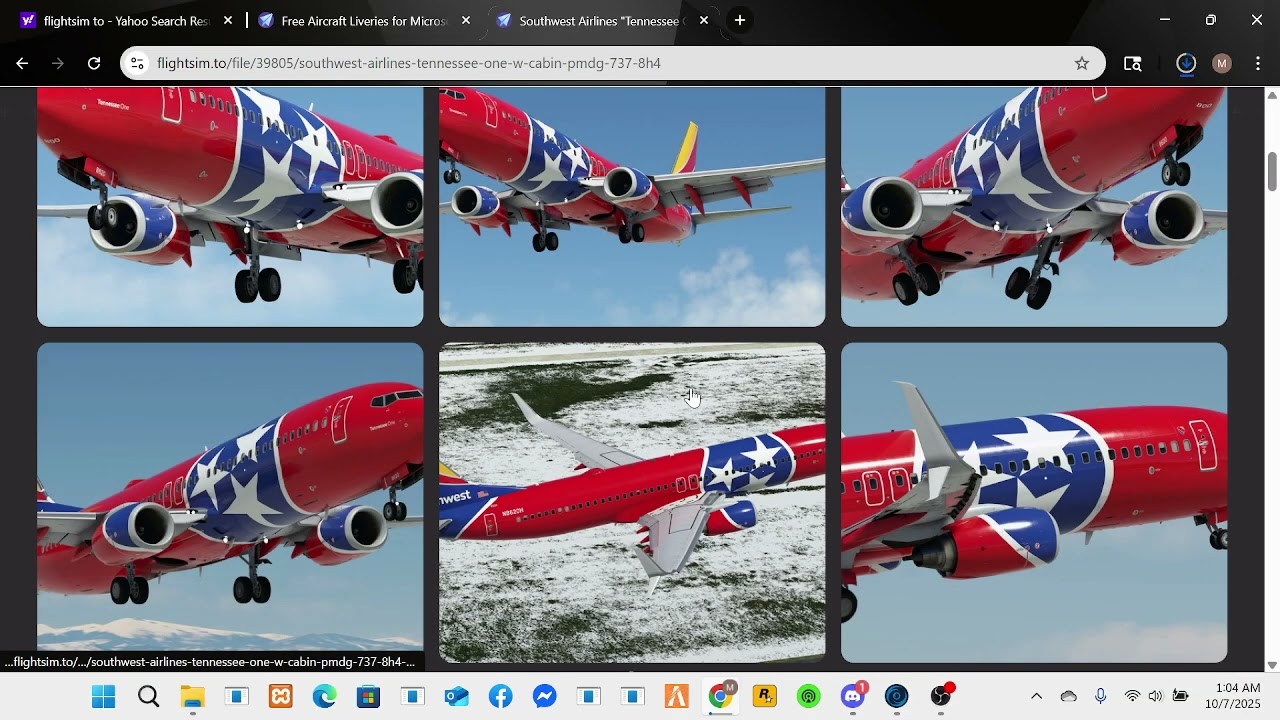Go forward to the next page
The width and height of the screenshot is (1280, 720).
point(58,63)
